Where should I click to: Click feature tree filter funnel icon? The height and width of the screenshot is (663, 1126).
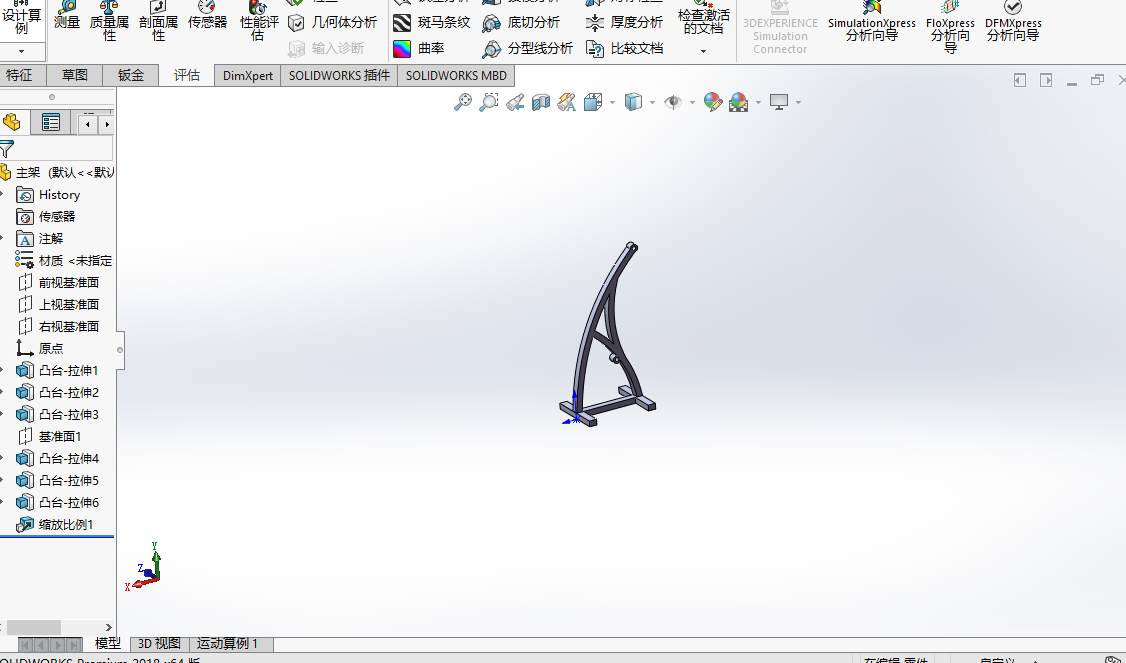pos(6,149)
